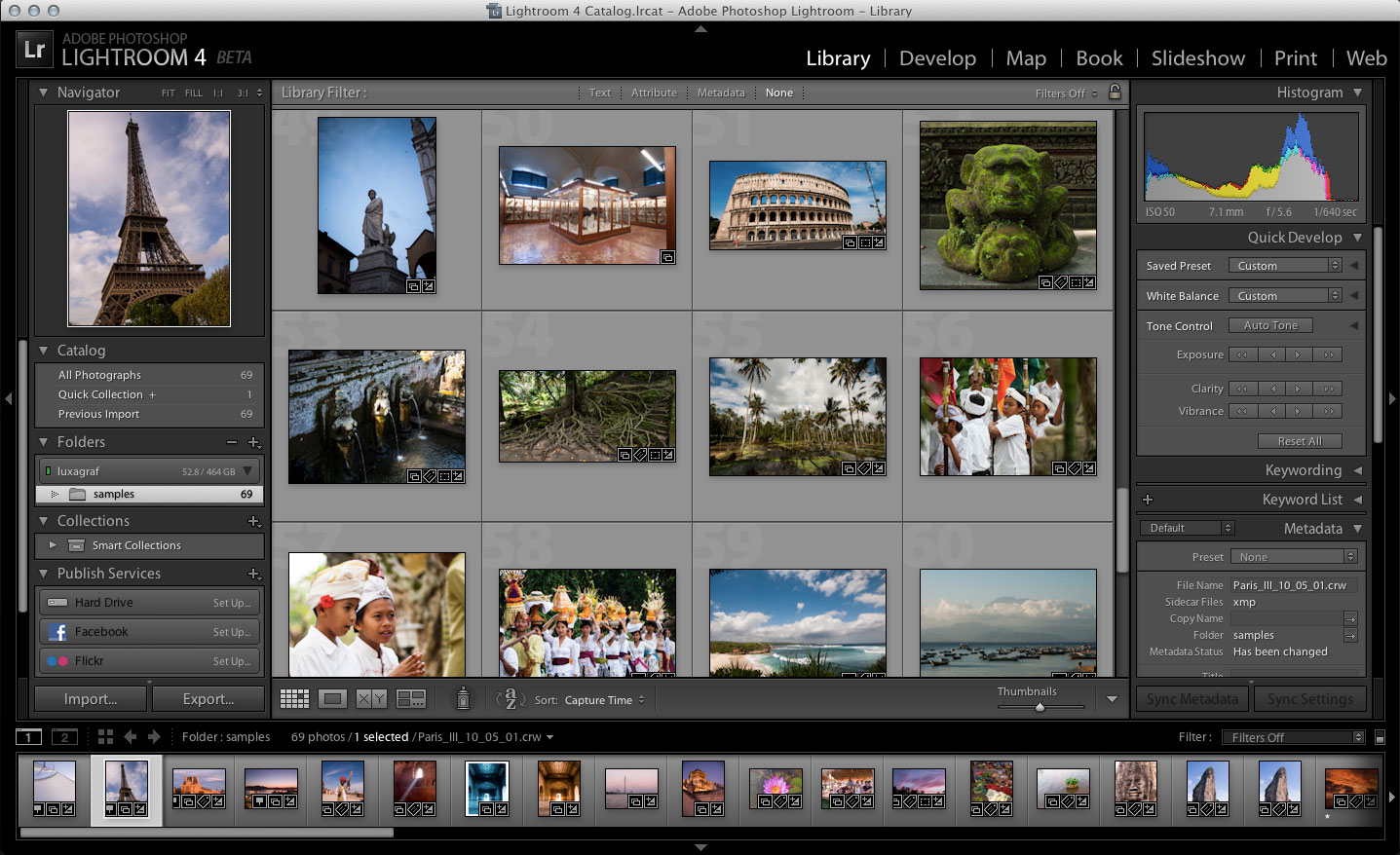The image size is (1400, 855).
Task: Toggle second monitor window button 2
Action: coord(64,737)
